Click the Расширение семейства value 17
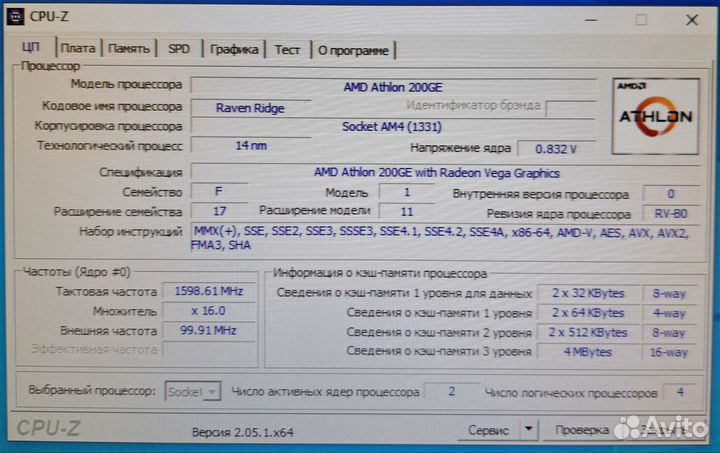Viewport: 720px width, 453px height. (x=219, y=211)
